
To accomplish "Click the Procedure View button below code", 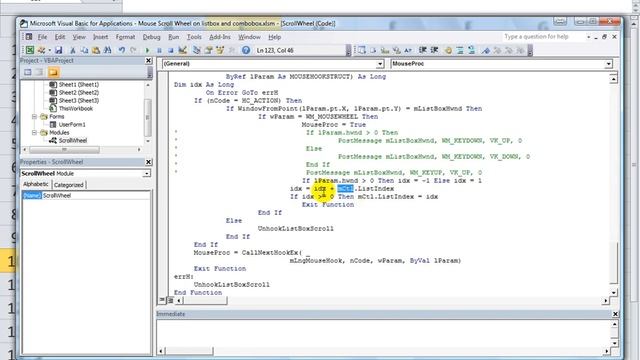I will [162, 300].
